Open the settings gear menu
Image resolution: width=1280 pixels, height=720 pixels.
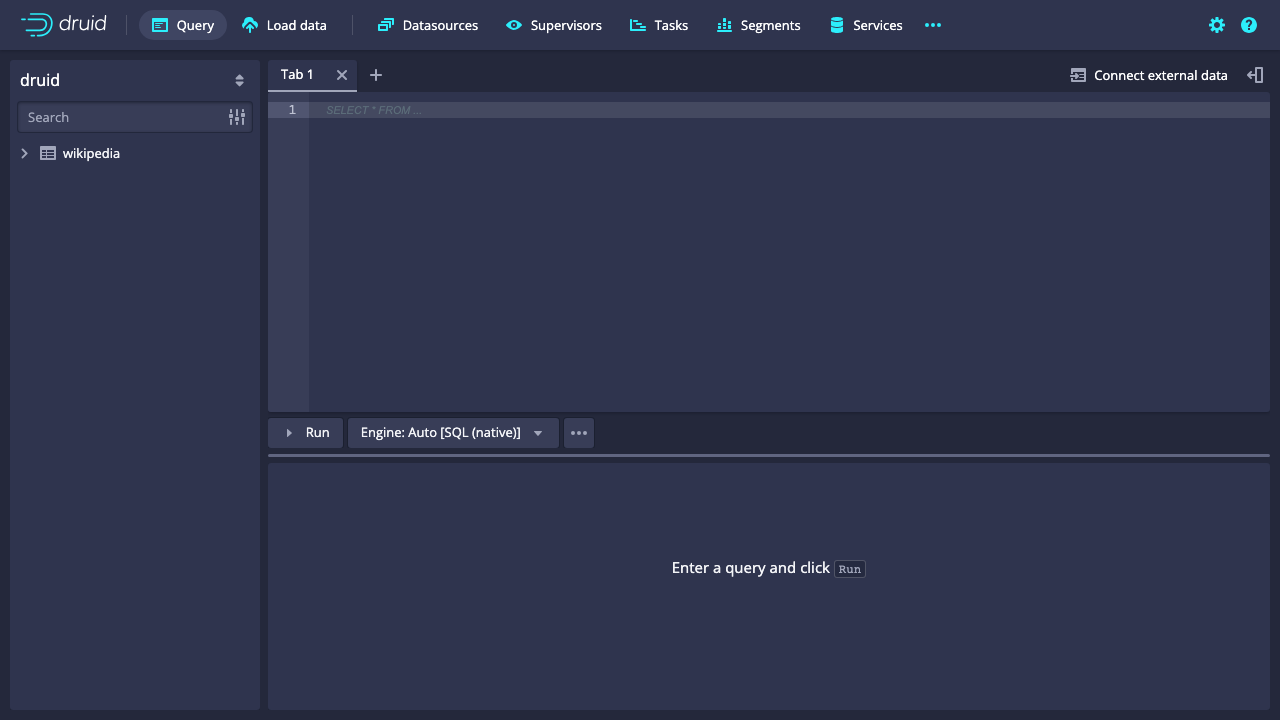tap(1217, 25)
